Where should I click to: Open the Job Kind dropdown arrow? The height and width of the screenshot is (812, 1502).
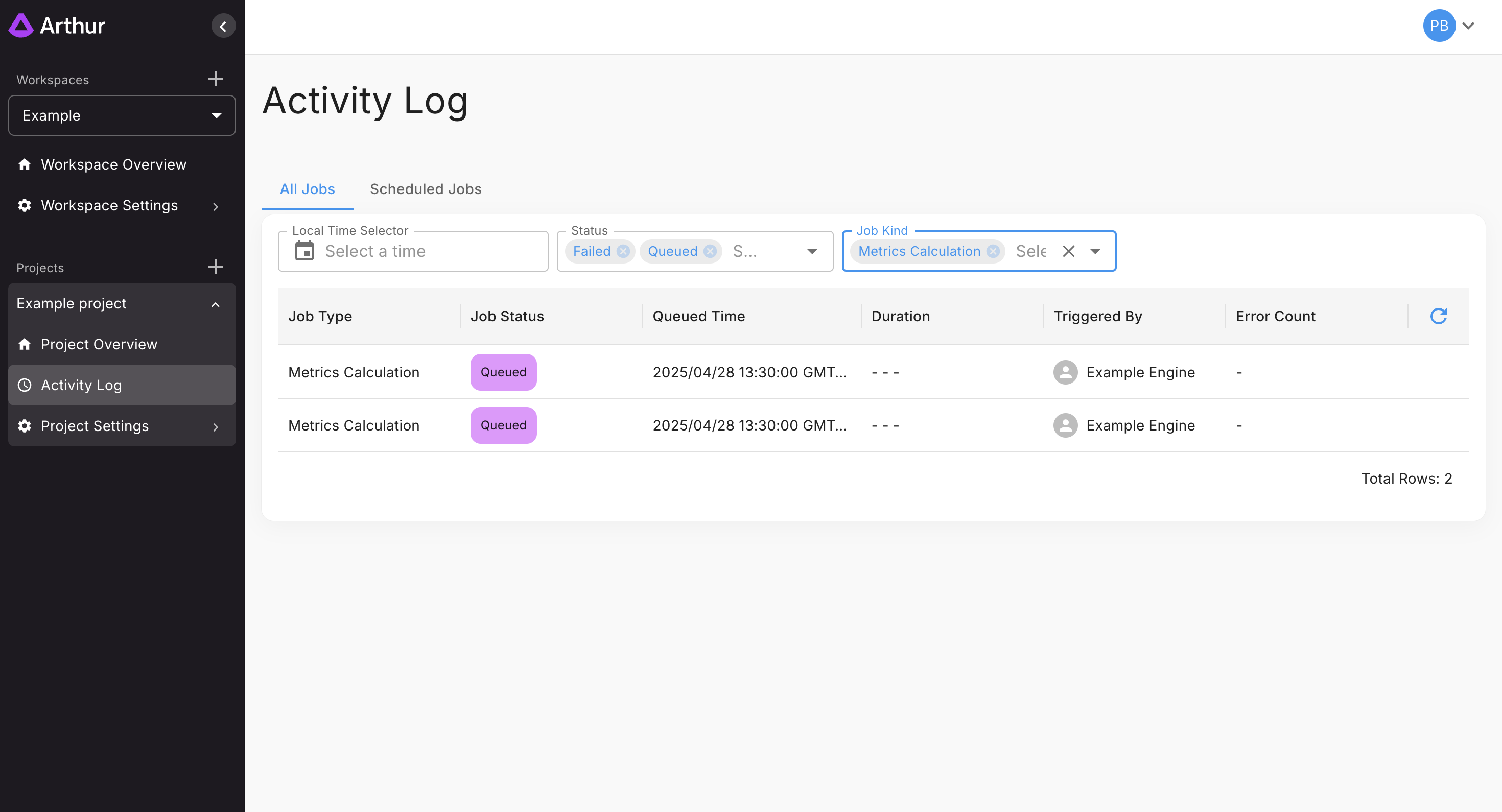tap(1095, 251)
